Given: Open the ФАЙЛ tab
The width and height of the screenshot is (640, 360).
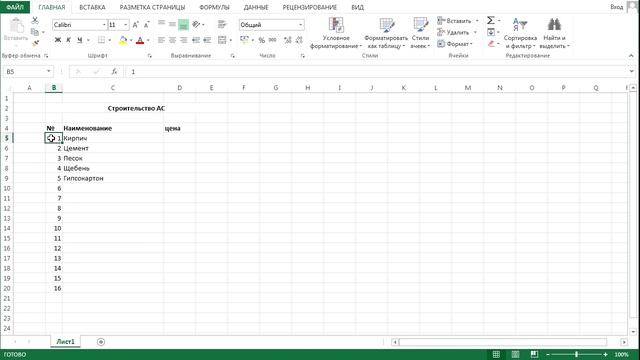Looking at the screenshot, I should [15, 7].
